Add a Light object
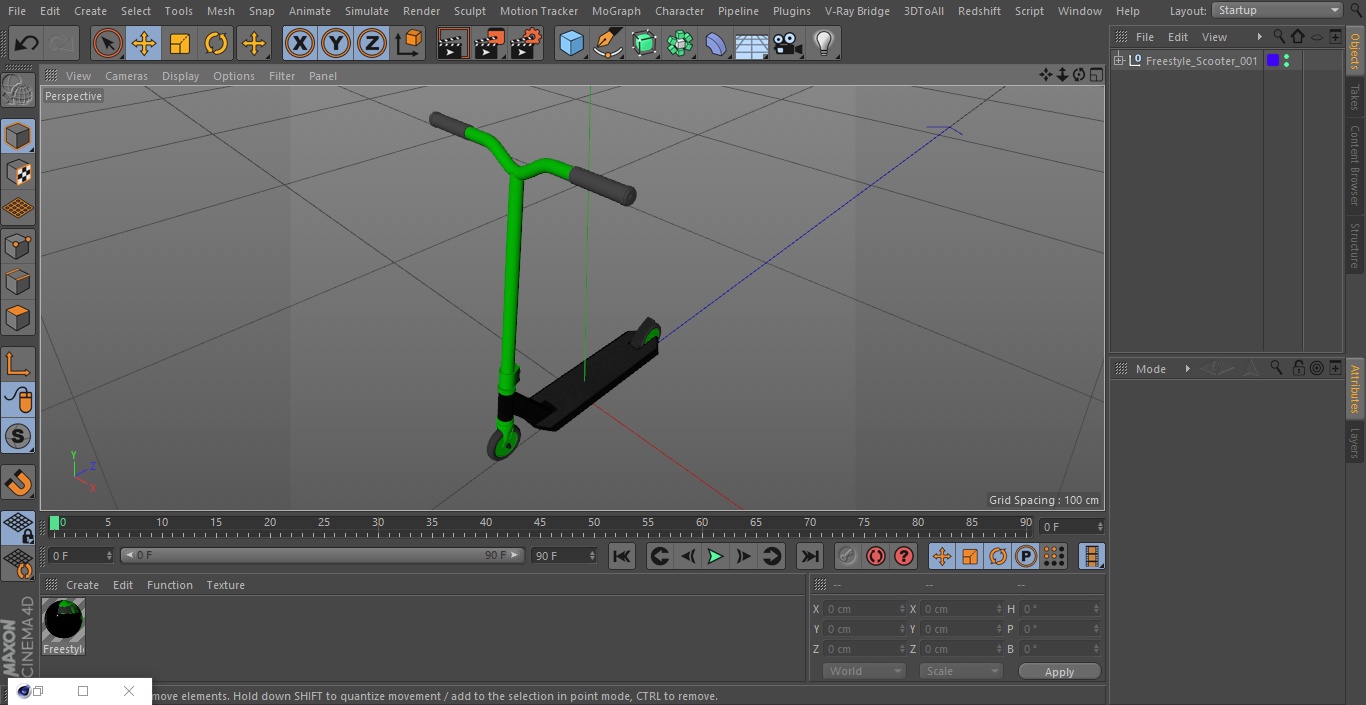 [x=824, y=43]
